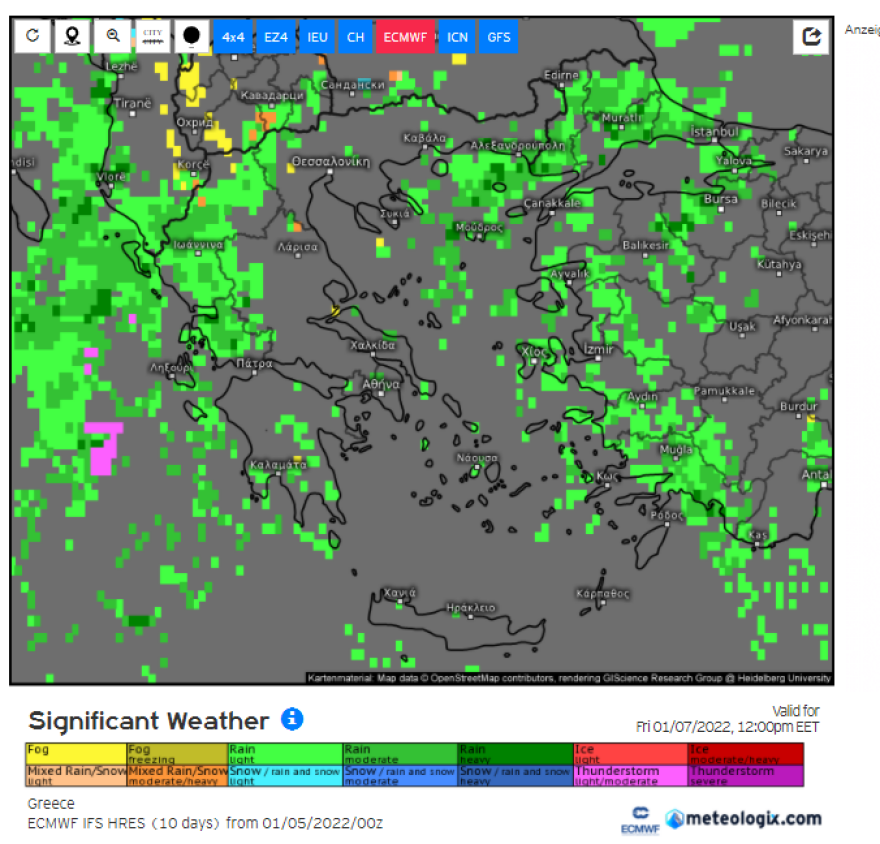Viewport: 880px width, 844px height.
Task: Click the pink Thunderstorm light/moderate legend swatch
Action: pos(630,775)
